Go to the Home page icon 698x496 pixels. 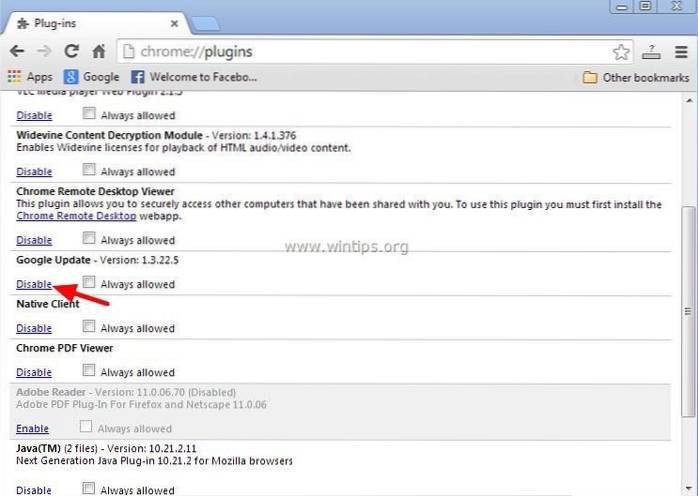pyautogui.click(x=99, y=50)
